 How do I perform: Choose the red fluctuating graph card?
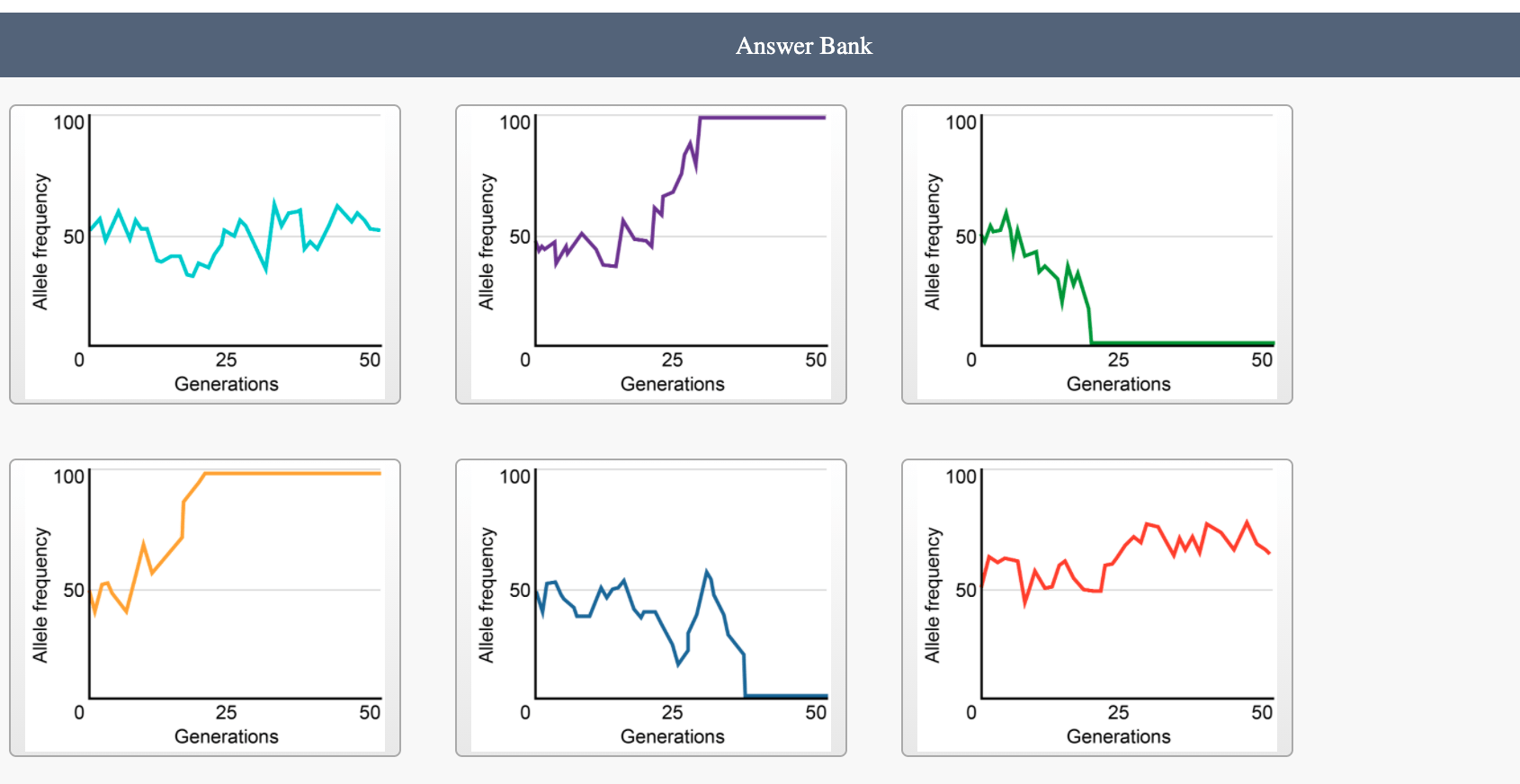pos(1097,608)
